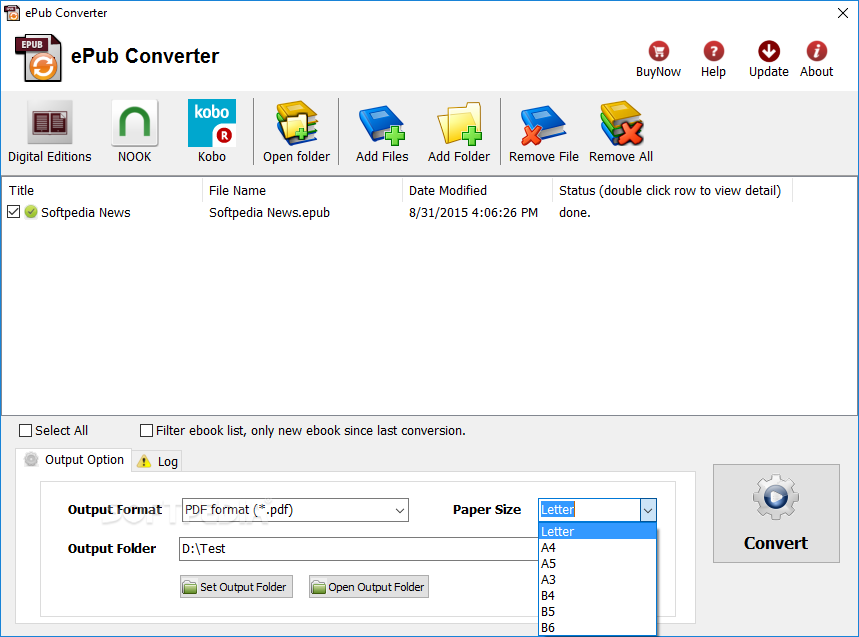Viewport: 859px width, 637px height.
Task: Select the Softpedia News title text
Action: [85, 213]
